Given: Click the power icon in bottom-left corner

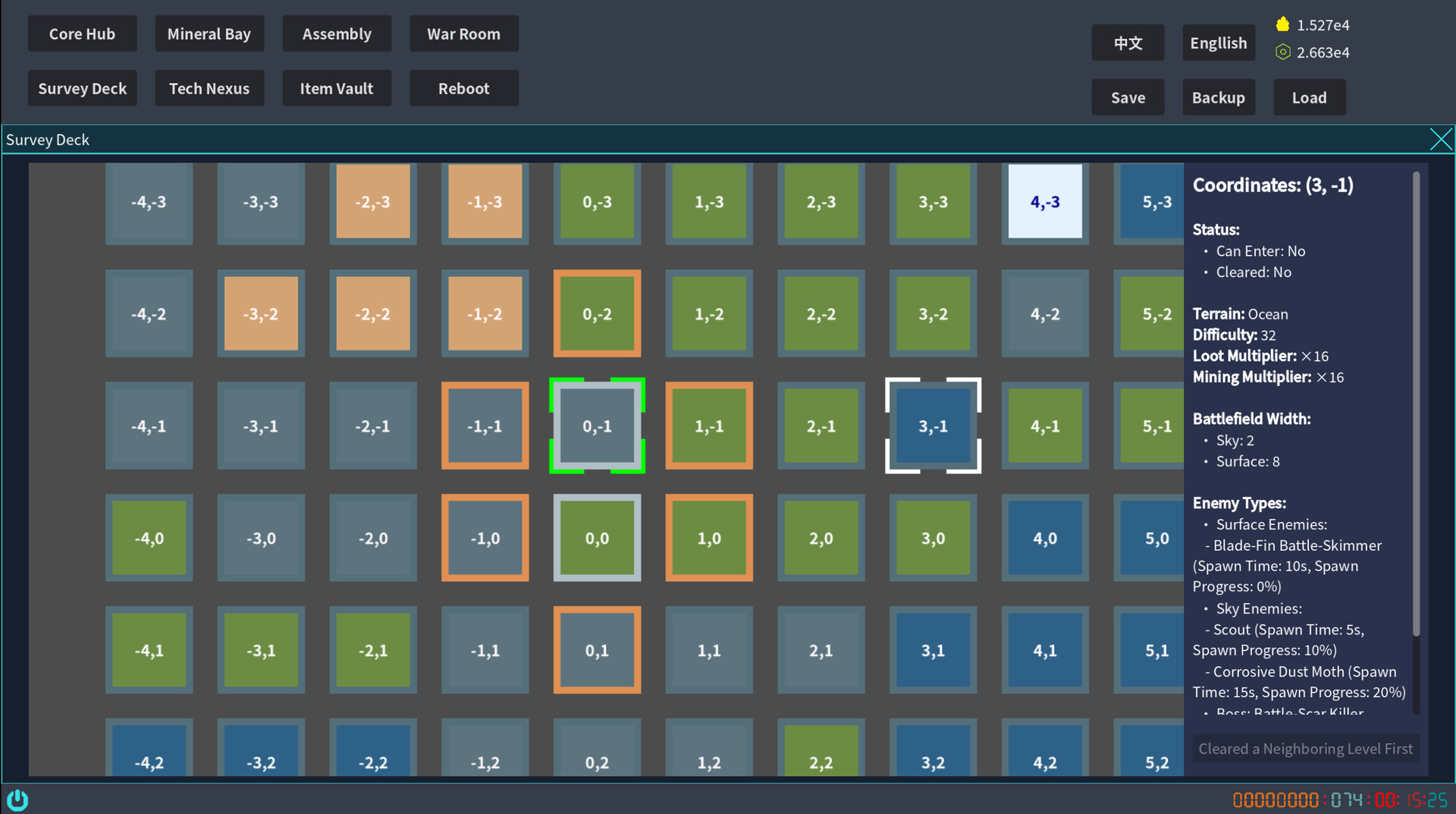Looking at the screenshot, I should point(17,800).
